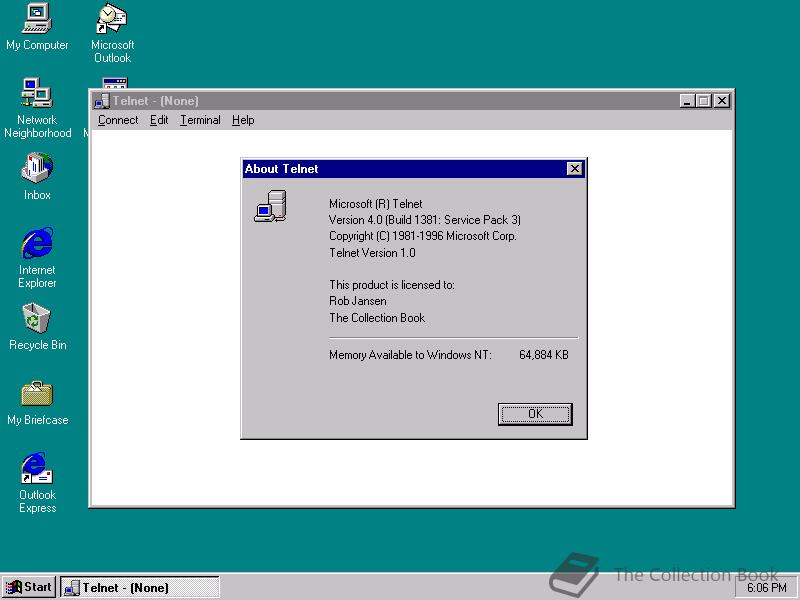Minimize the Telnet window
800x600 pixels.
coord(687,101)
